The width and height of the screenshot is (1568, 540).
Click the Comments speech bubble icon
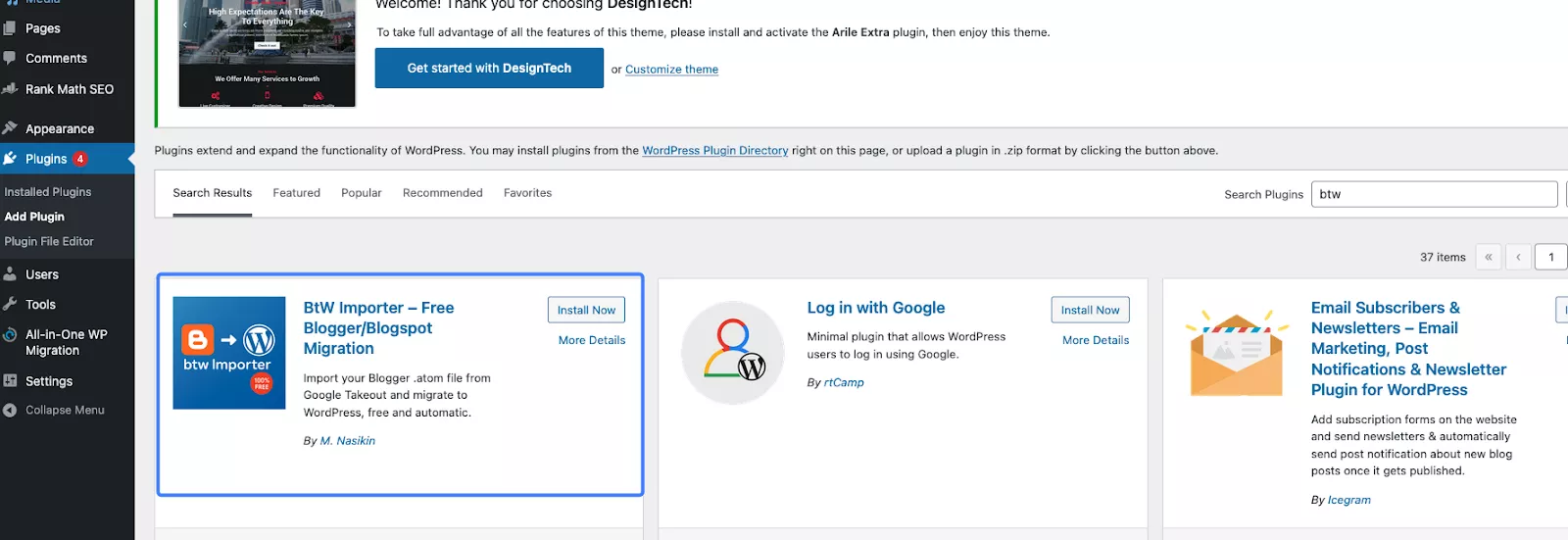[10, 58]
